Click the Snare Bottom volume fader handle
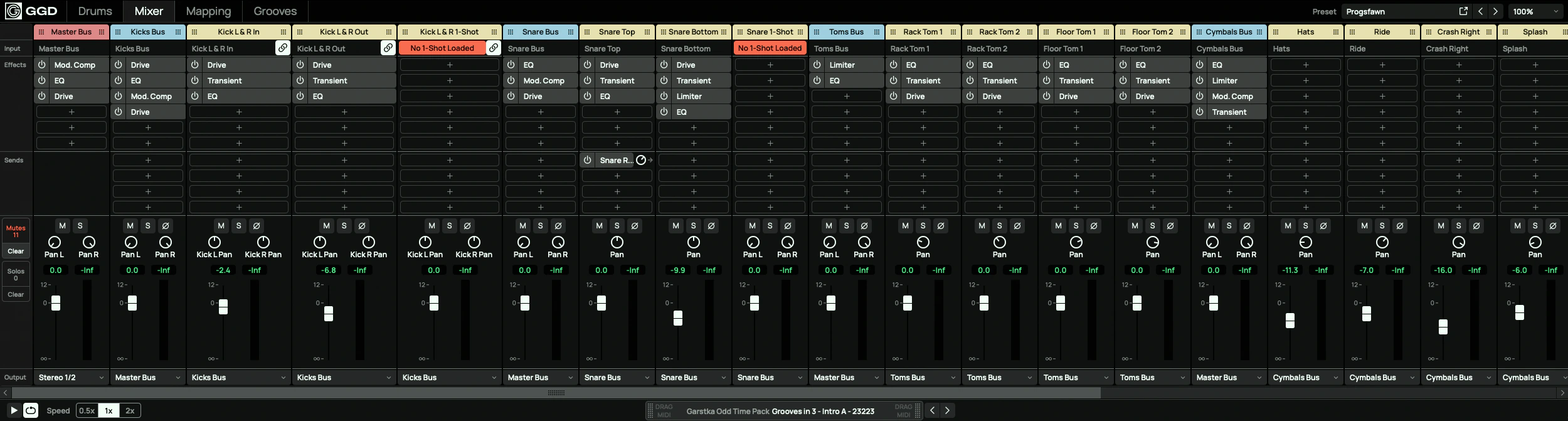The width and height of the screenshot is (1568, 421). [678, 318]
